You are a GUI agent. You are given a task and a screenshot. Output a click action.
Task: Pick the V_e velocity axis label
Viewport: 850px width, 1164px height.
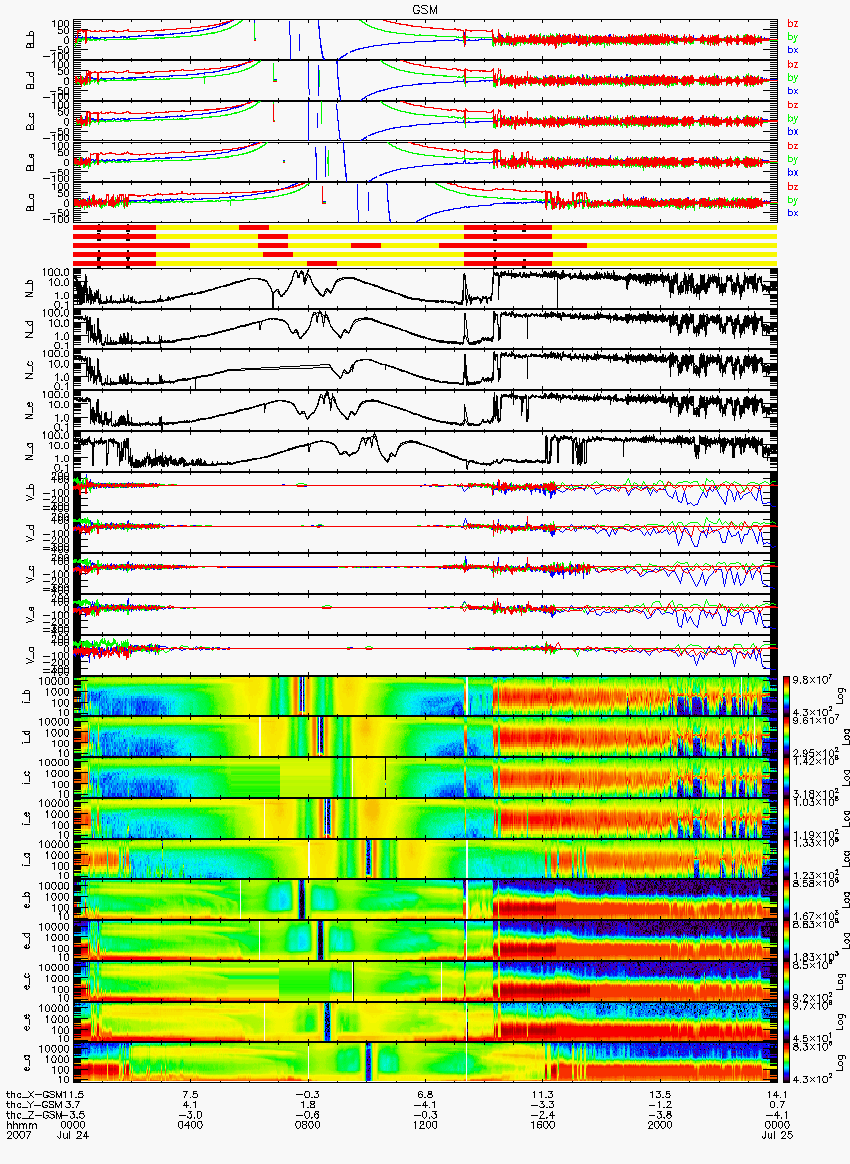pos(31,615)
